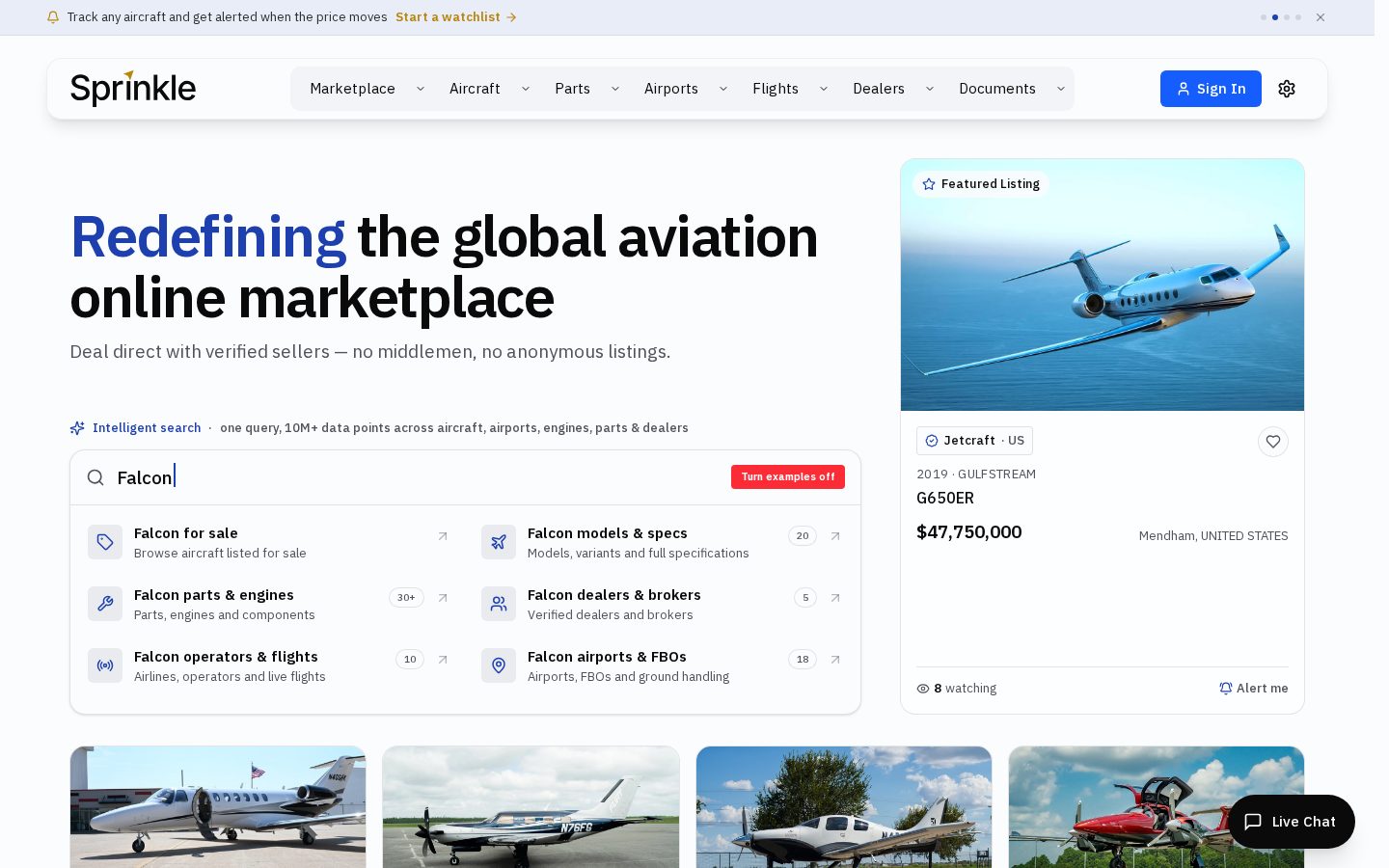Click the 18 count for Falcon airports

coord(803,660)
